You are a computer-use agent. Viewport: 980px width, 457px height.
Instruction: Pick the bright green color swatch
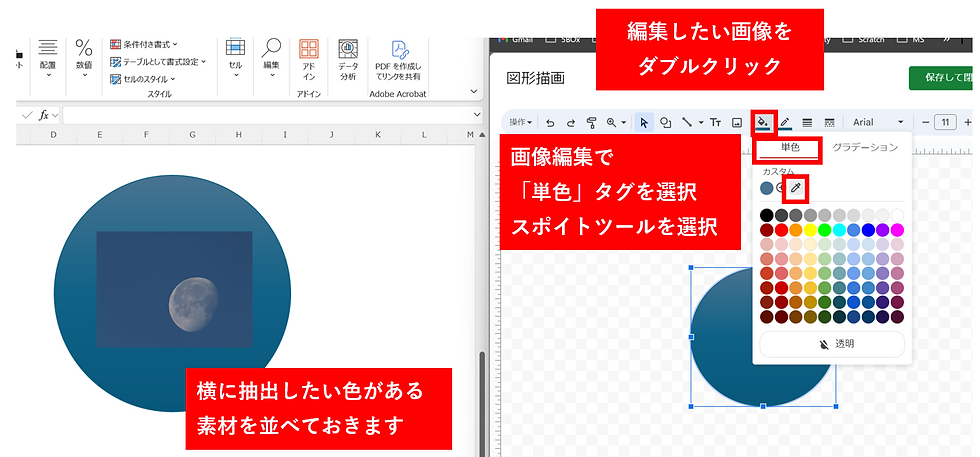coord(825,230)
